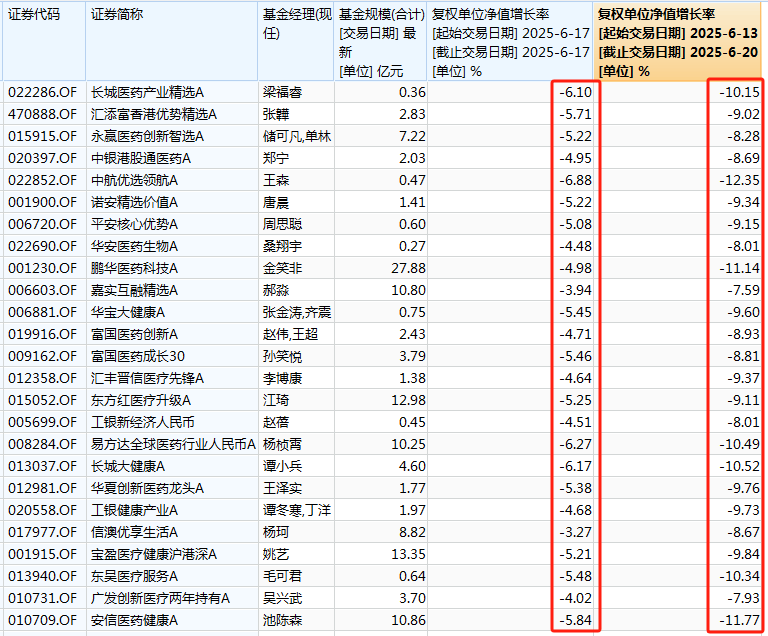Click fund 华安医药生物A
The height and width of the screenshot is (636, 768).
134,246
